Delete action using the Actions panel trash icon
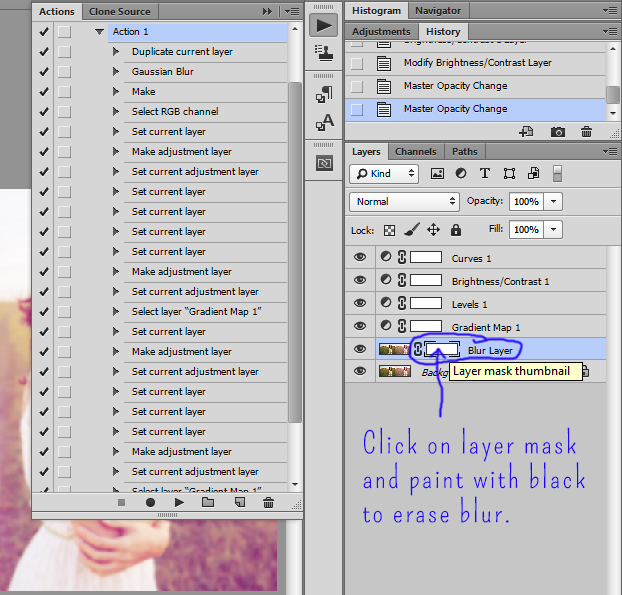Screen dimensions: 622x595 269,502
